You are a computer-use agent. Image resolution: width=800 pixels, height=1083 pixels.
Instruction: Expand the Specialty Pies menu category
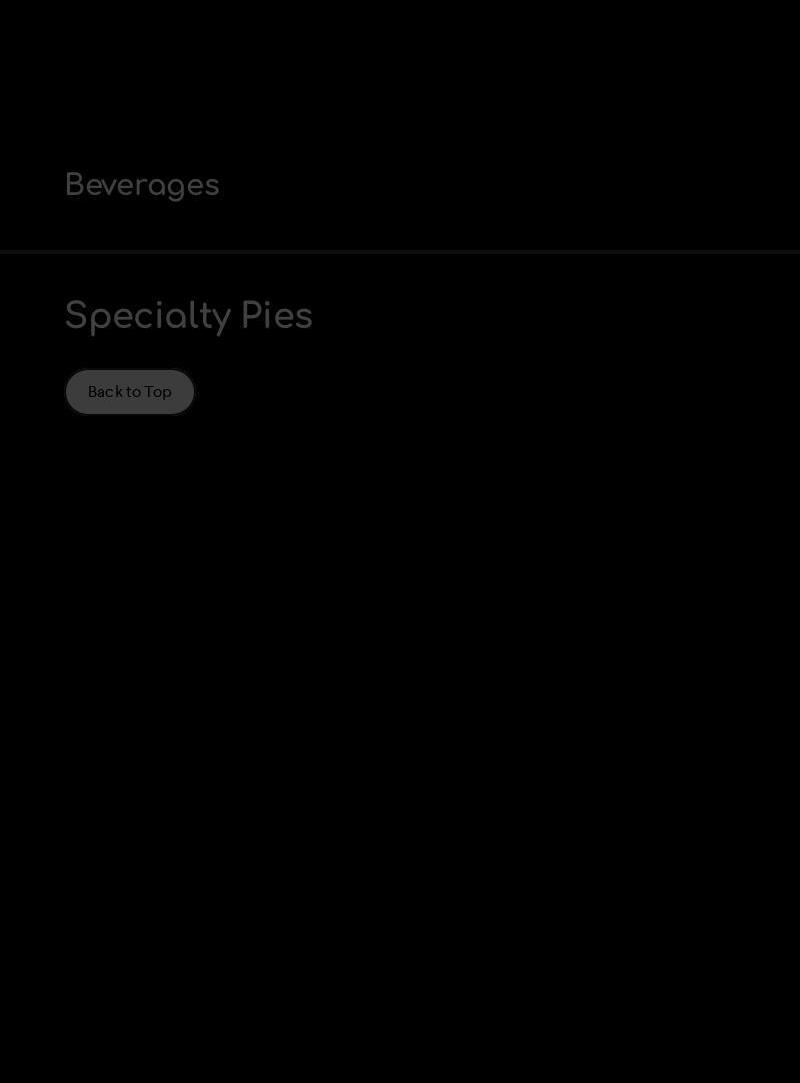pyautogui.click(x=189, y=316)
